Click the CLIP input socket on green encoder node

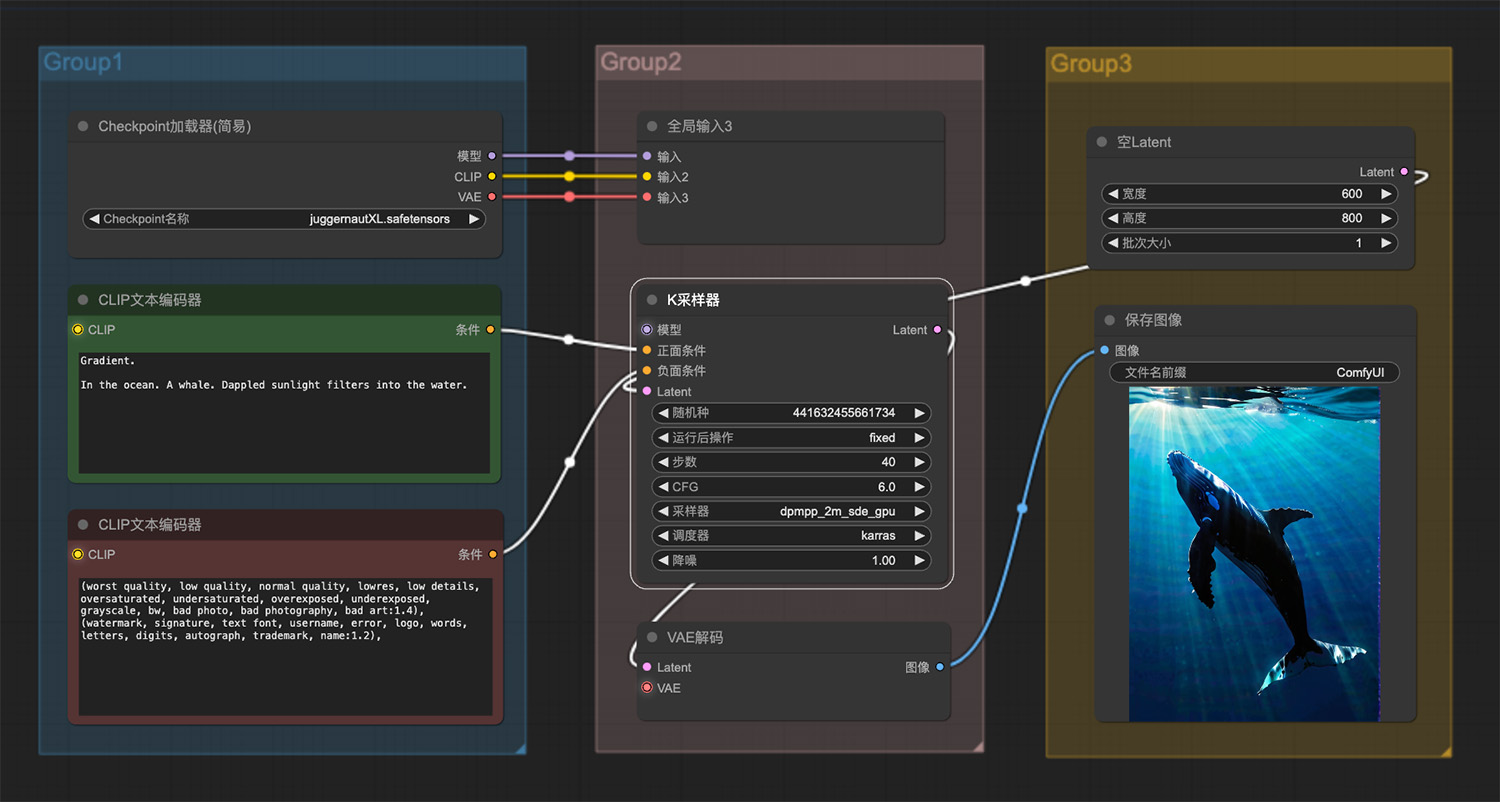[x=78, y=329]
